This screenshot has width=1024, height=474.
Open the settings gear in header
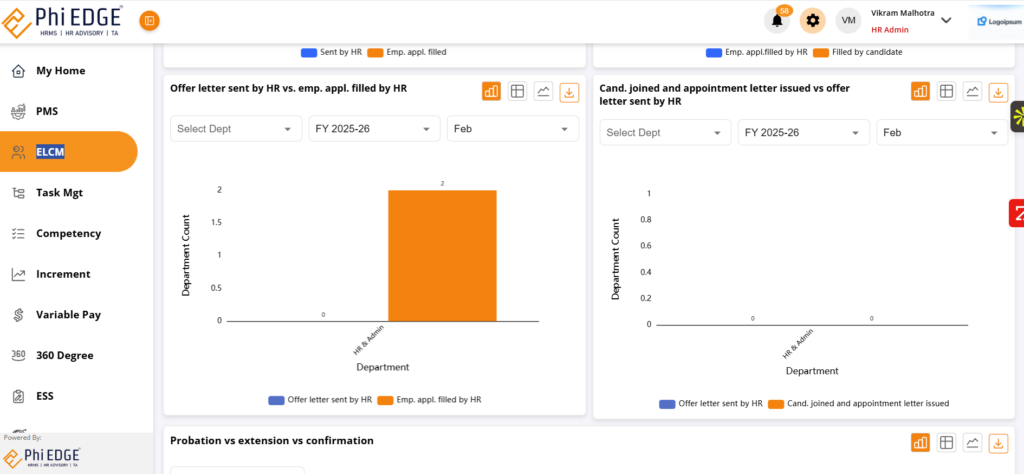[813, 21]
